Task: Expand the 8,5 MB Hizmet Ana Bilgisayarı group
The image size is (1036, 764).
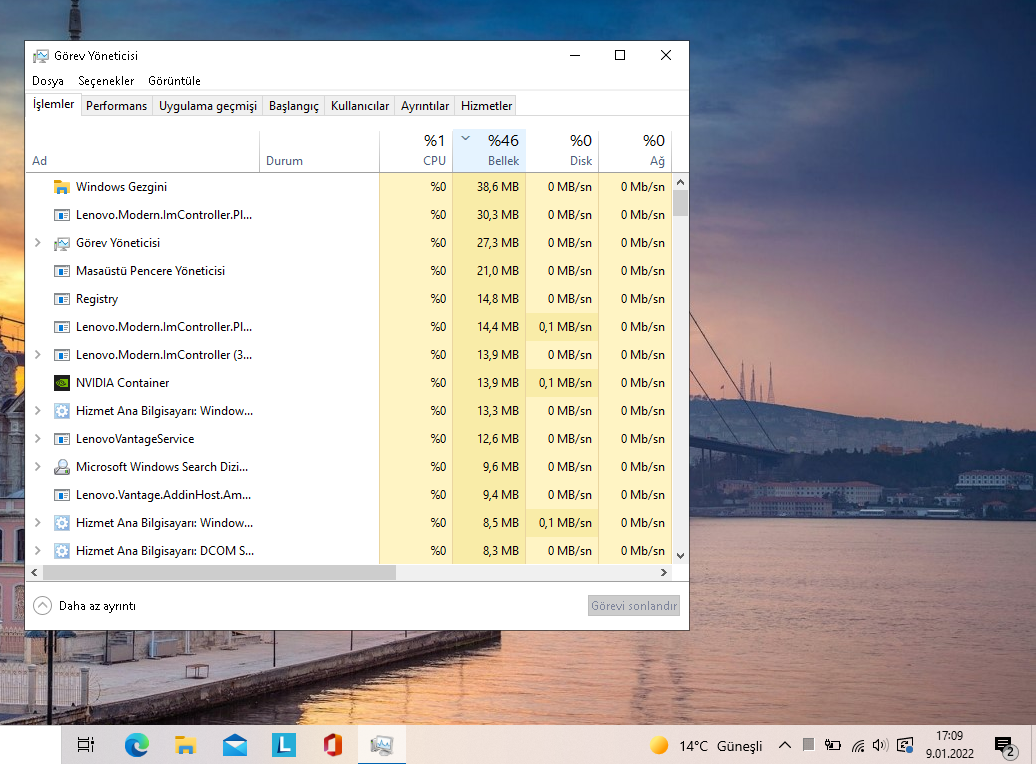Action: (38, 523)
